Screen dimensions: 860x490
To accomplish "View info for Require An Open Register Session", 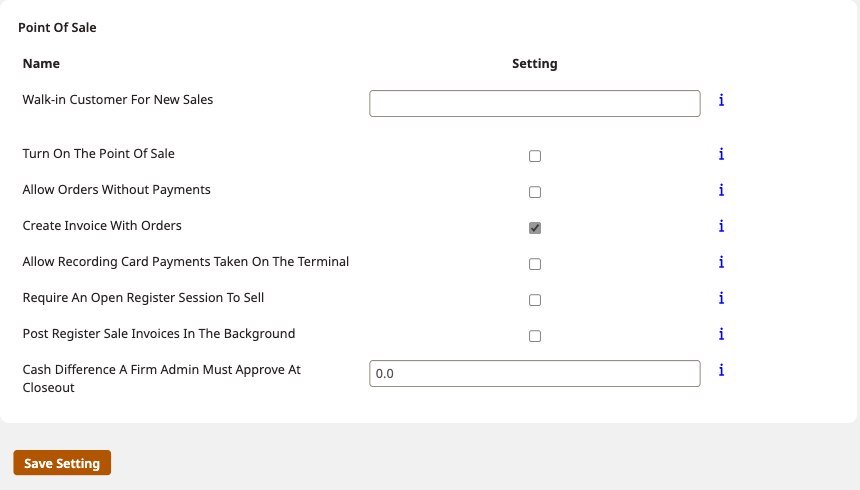I will pos(721,298).
